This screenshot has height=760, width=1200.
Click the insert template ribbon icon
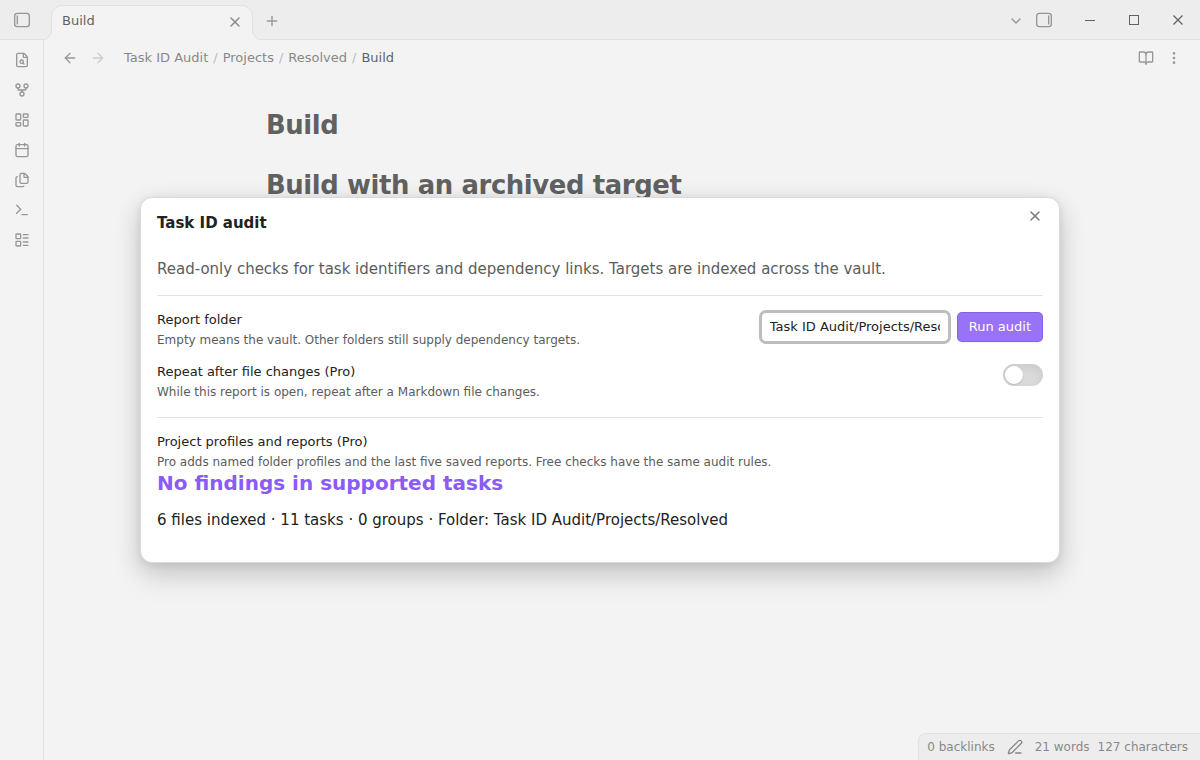tap(22, 180)
